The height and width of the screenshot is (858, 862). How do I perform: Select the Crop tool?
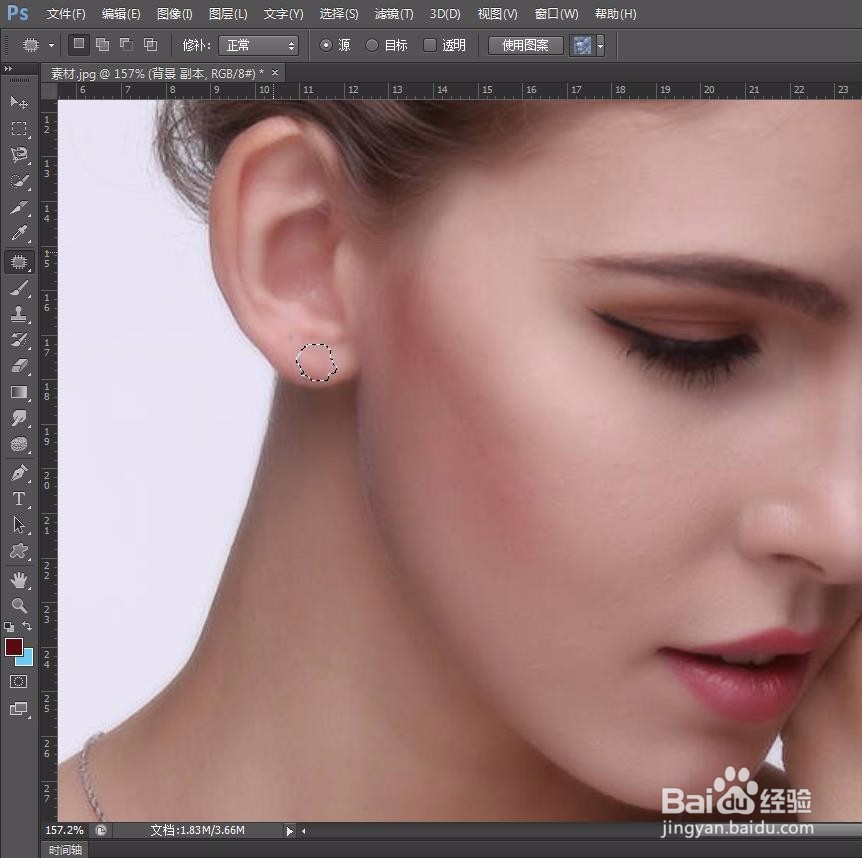[x=19, y=208]
